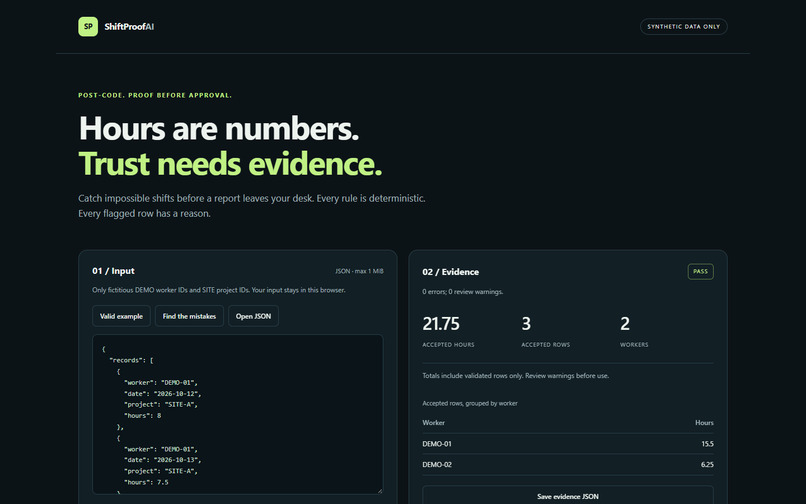Select the 3 accepted rows value

[x=526, y=323]
